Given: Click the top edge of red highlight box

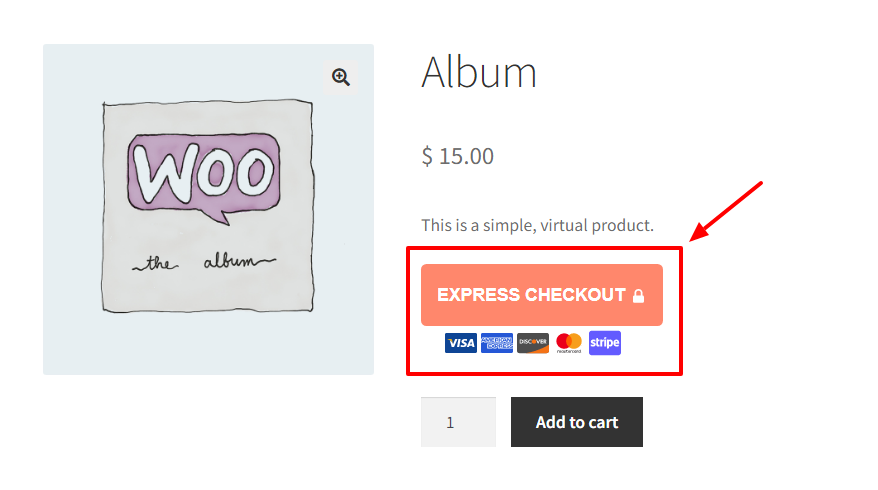Looking at the screenshot, I should (x=544, y=247).
